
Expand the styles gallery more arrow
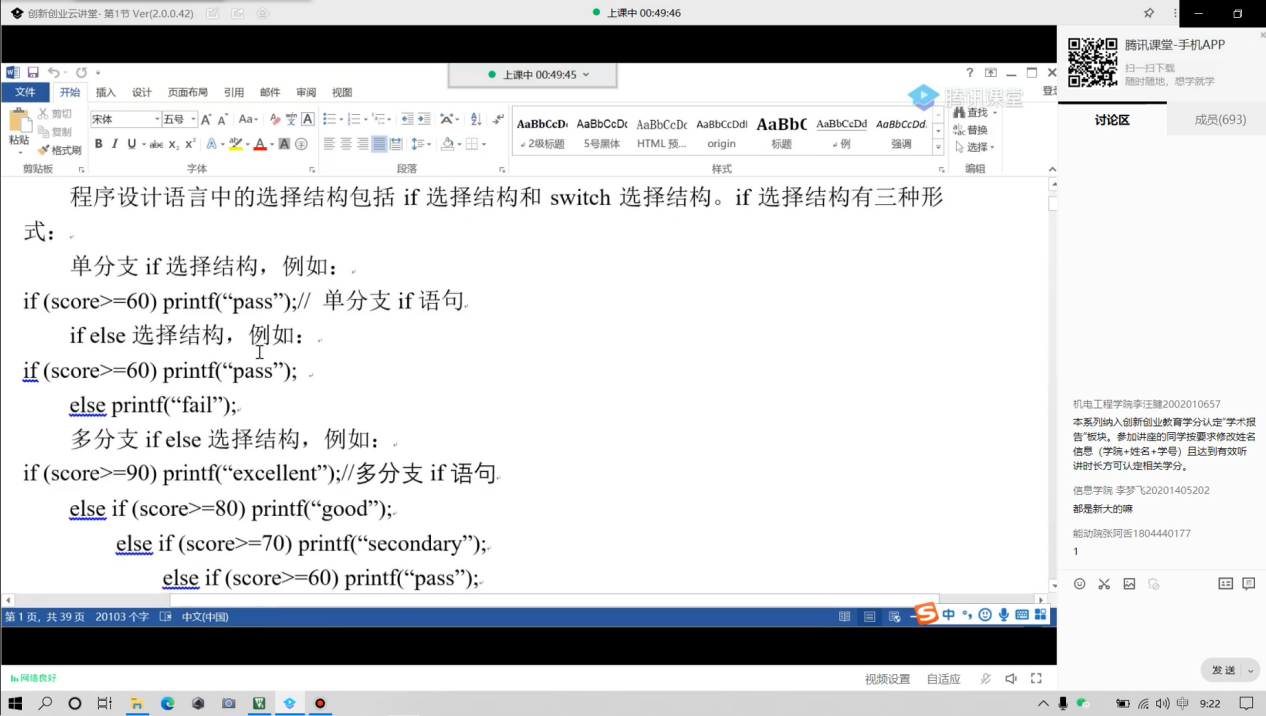click(x=938, y=147)
